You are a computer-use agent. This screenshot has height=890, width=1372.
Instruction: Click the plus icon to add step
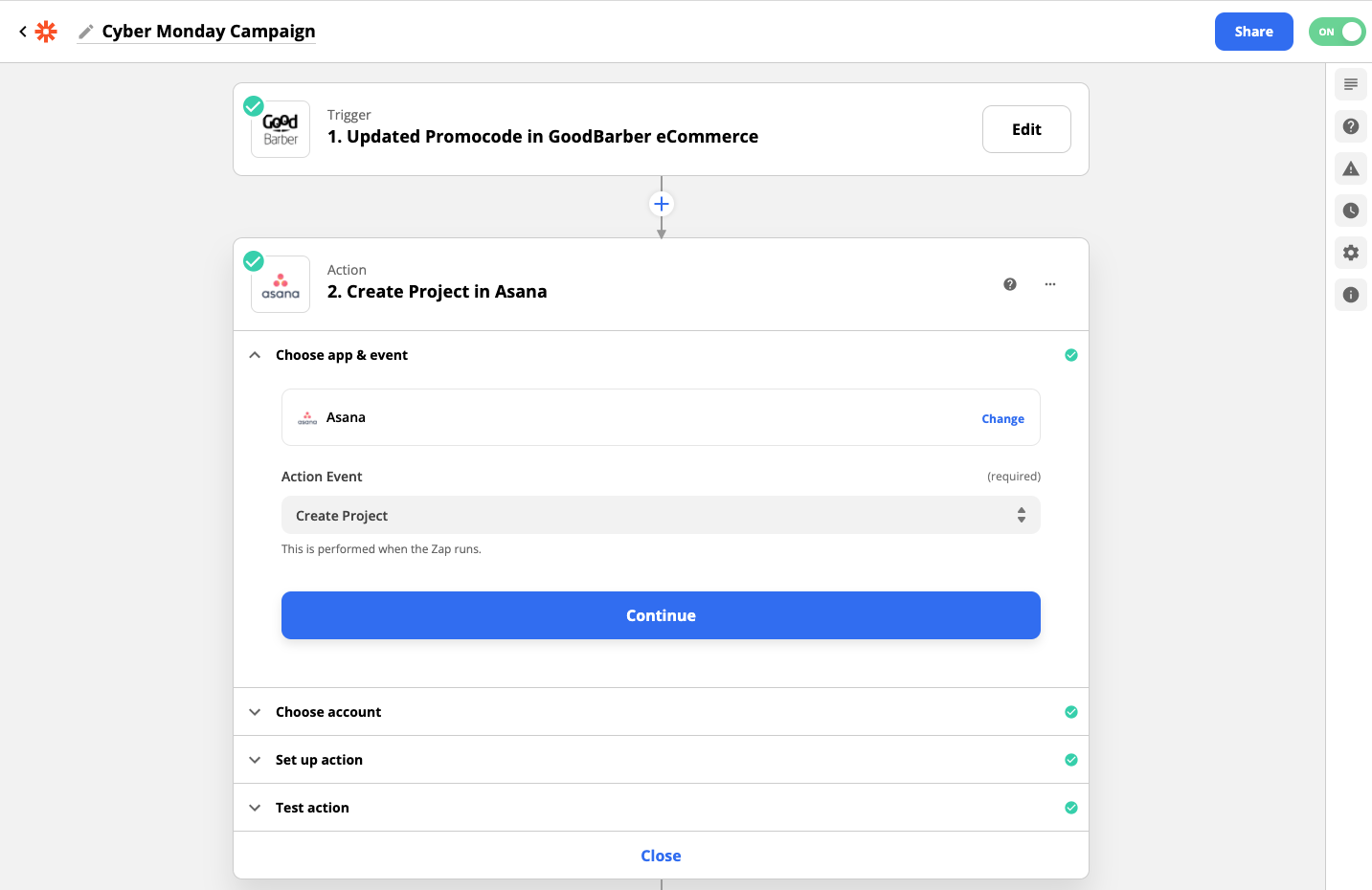pos(661,204)
